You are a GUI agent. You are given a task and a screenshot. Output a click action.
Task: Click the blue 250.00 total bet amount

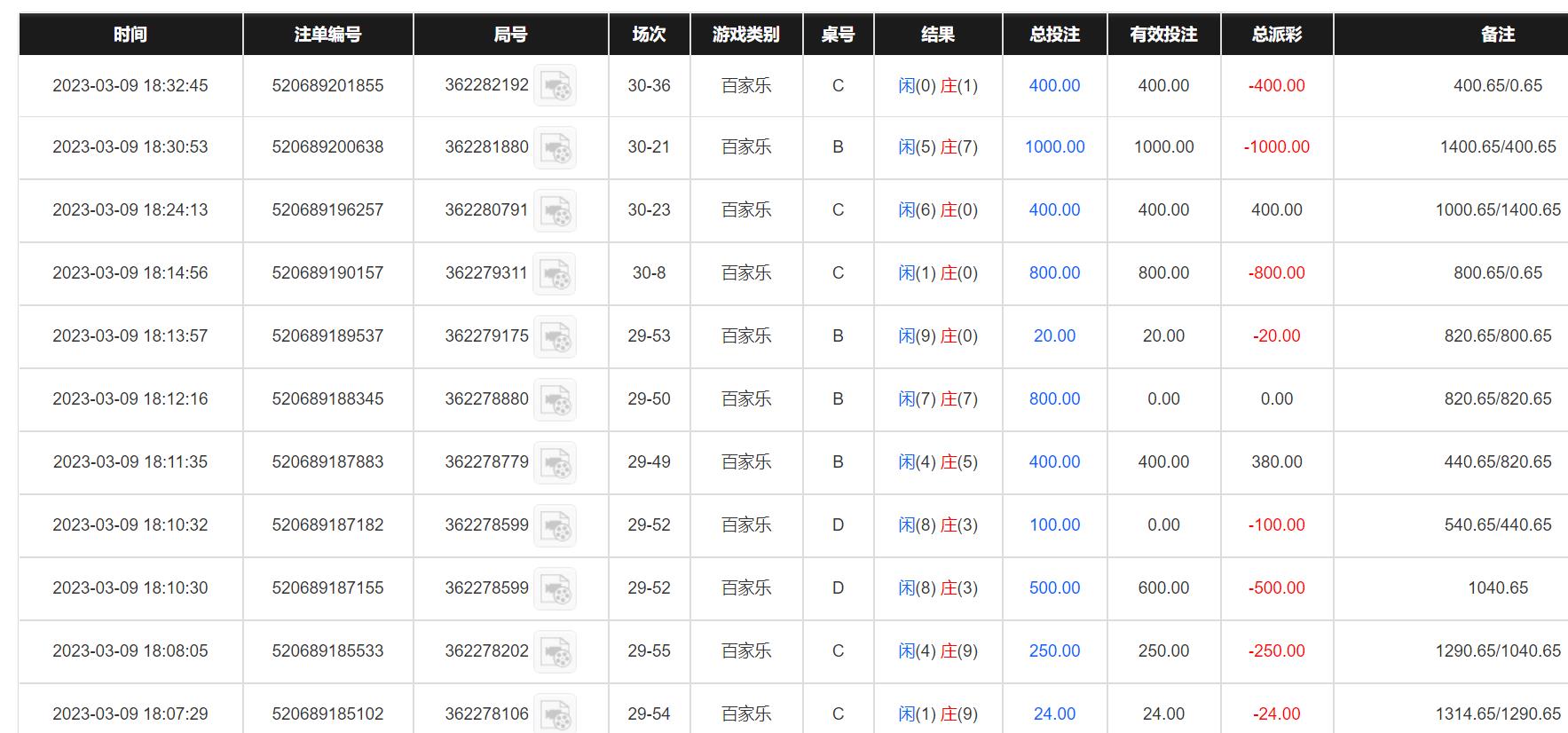click(1054, 651)
